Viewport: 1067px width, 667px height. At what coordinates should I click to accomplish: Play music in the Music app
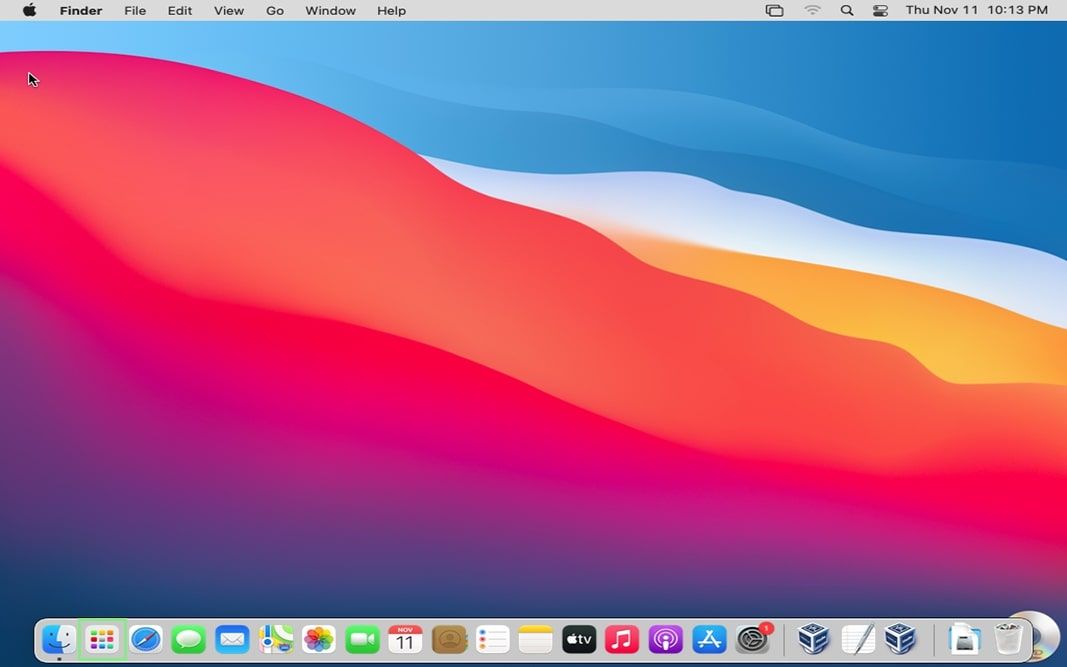point(622,639)
